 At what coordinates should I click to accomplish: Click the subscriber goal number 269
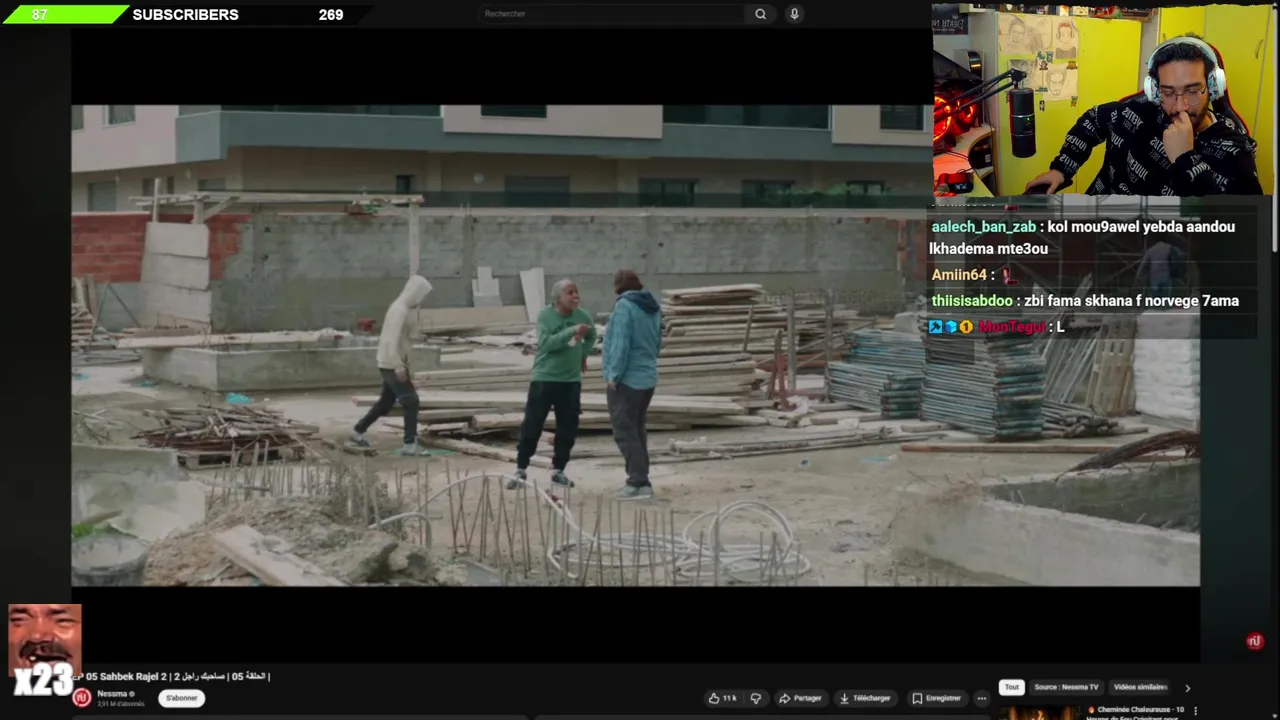pos(331,15)
